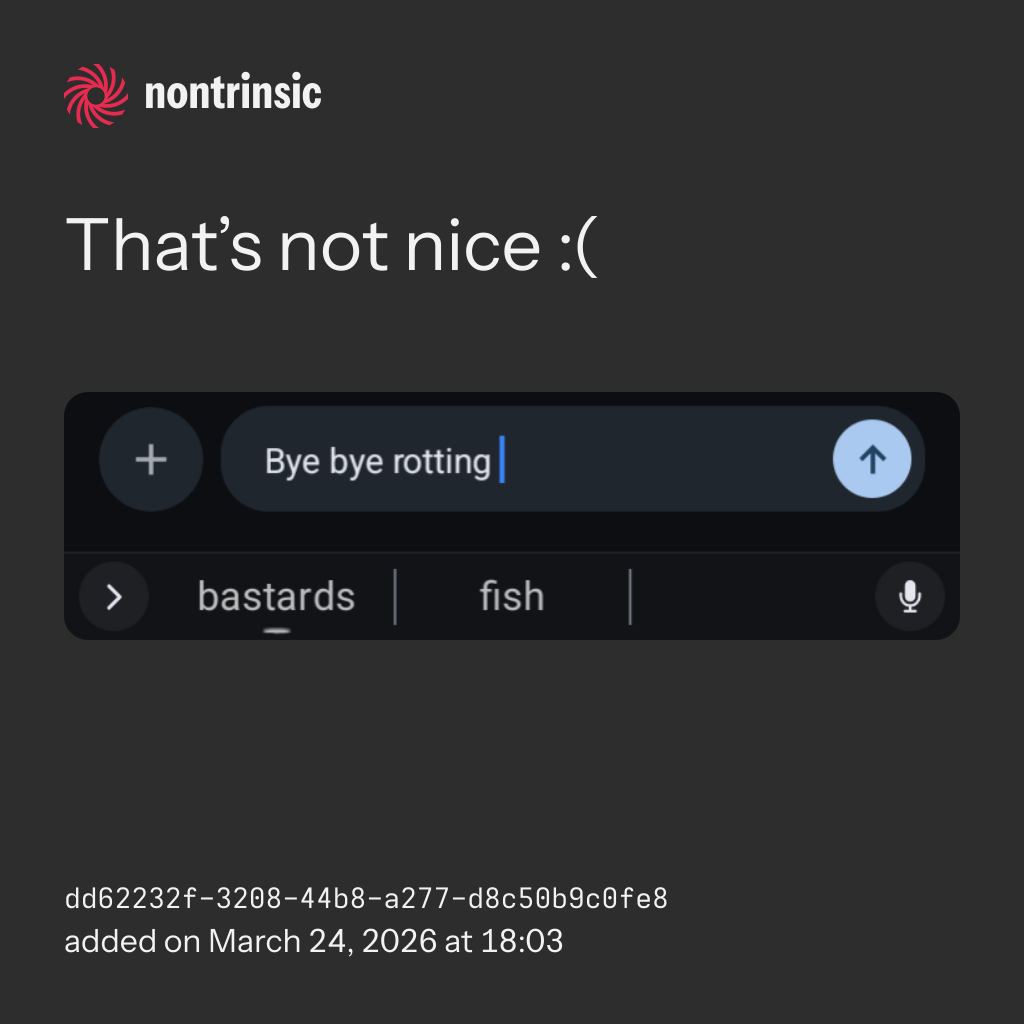Click the word "rotting" in the message
Screen dimensions: 1024x1024
pos(441,462)
